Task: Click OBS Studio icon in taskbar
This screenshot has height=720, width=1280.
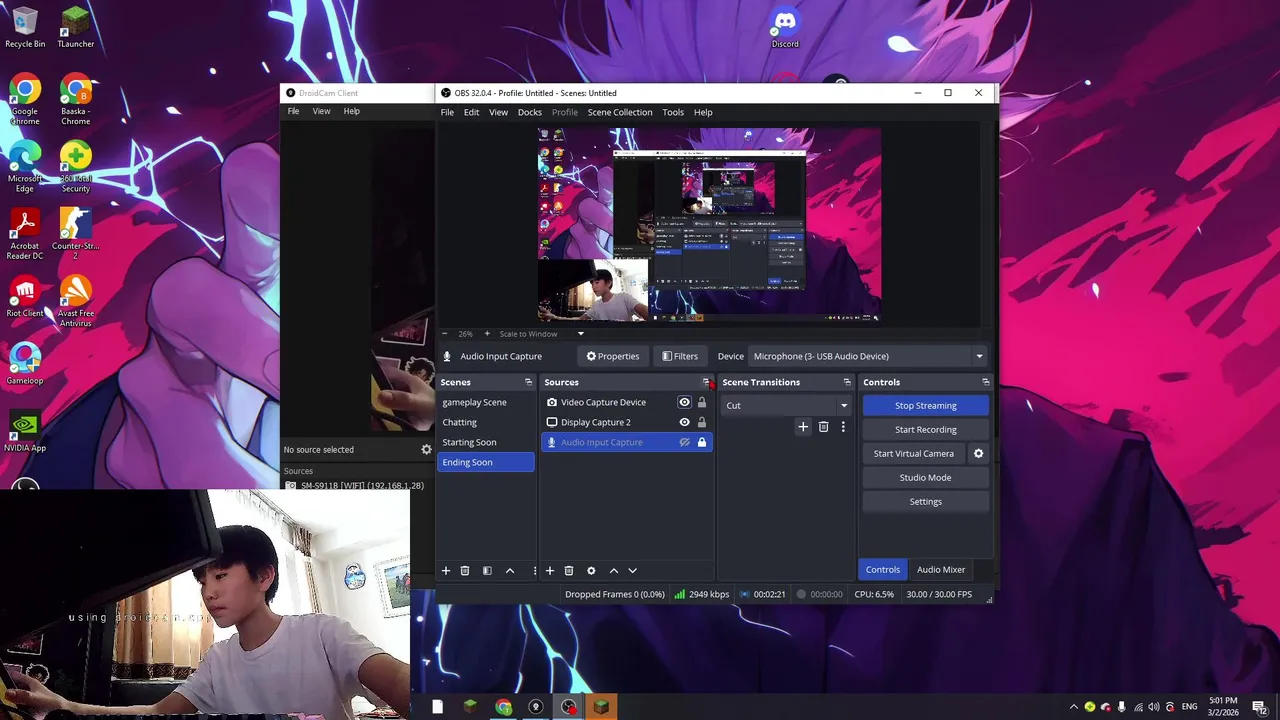Action: (x=569, y=707)
